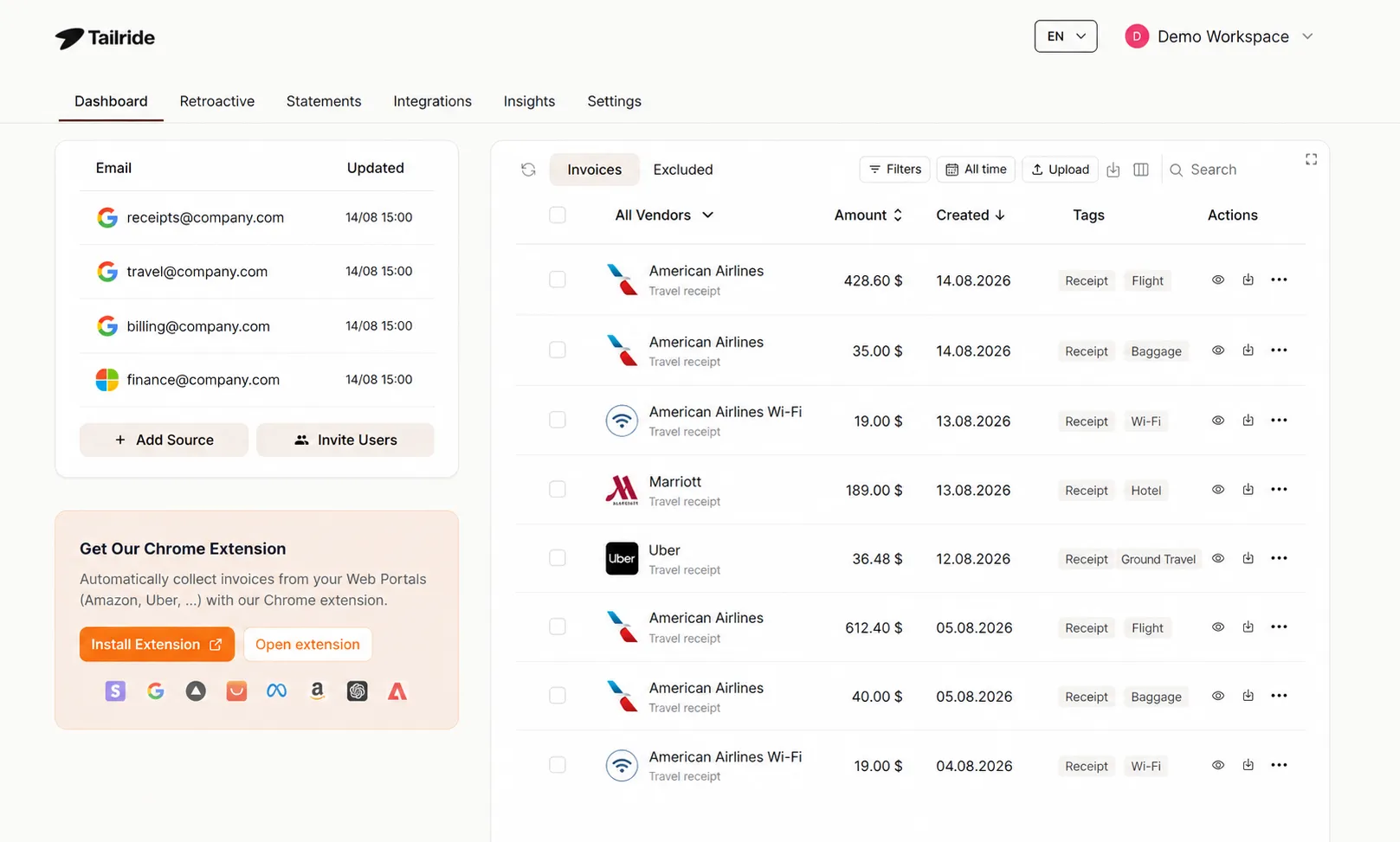The image size is (1400, 842).
Task: Click the download icon beside Upload
Action: pyautogui.click(x=1113, y=170)
